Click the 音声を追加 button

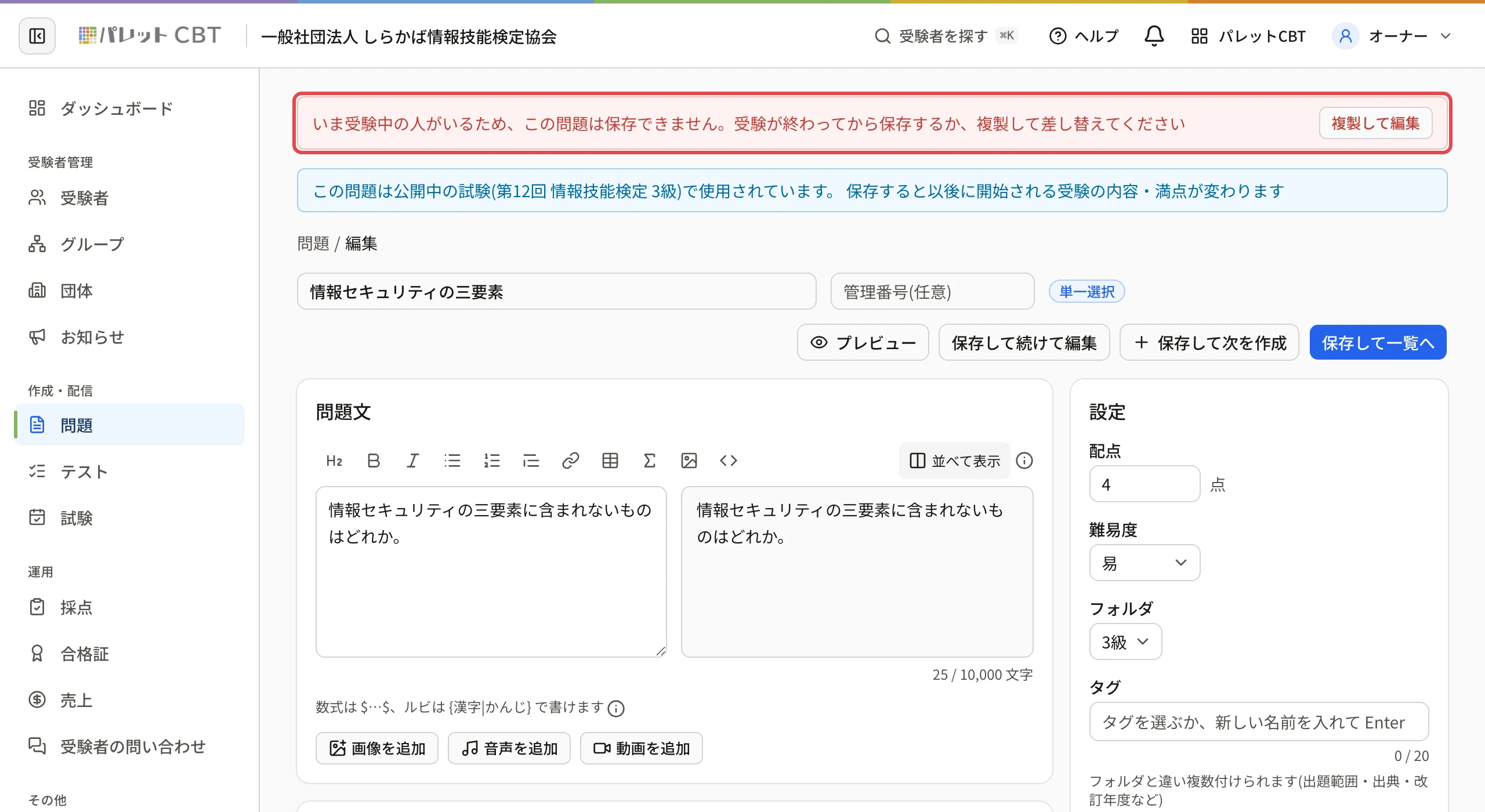(509, 748)
